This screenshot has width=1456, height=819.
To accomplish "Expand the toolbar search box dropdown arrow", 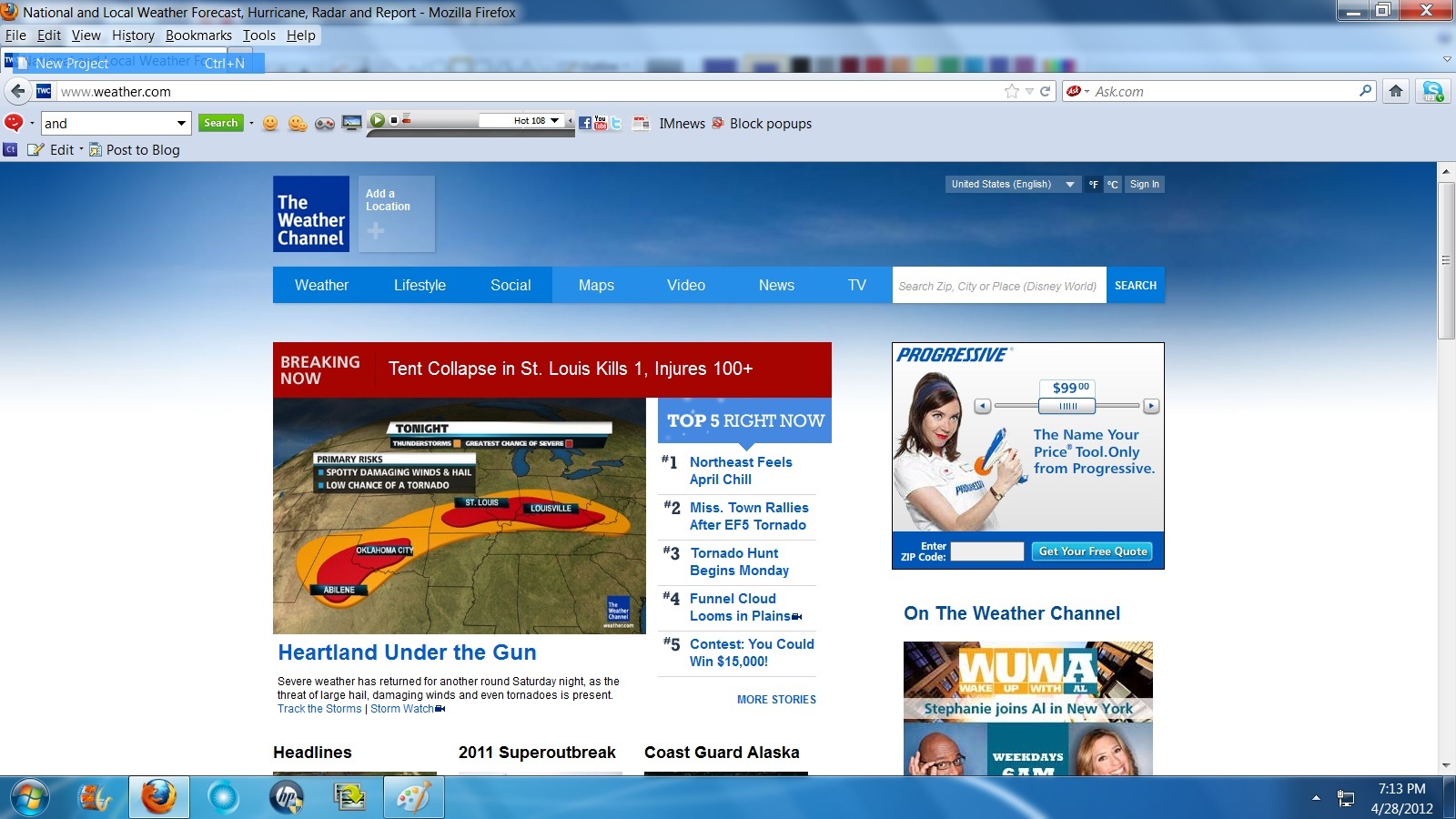I will point(181,124).
